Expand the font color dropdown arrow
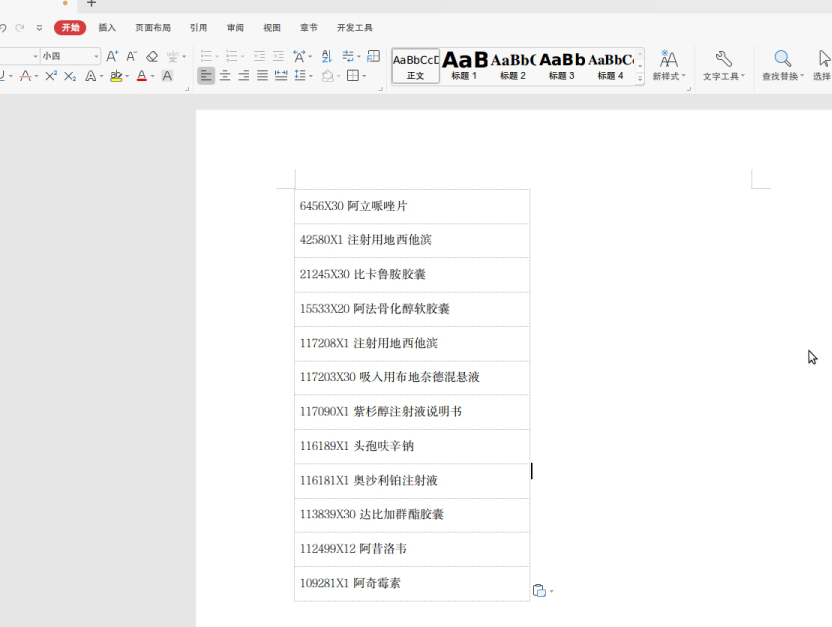The width and height of the screenshot is (832, 627). coord(152,76)
